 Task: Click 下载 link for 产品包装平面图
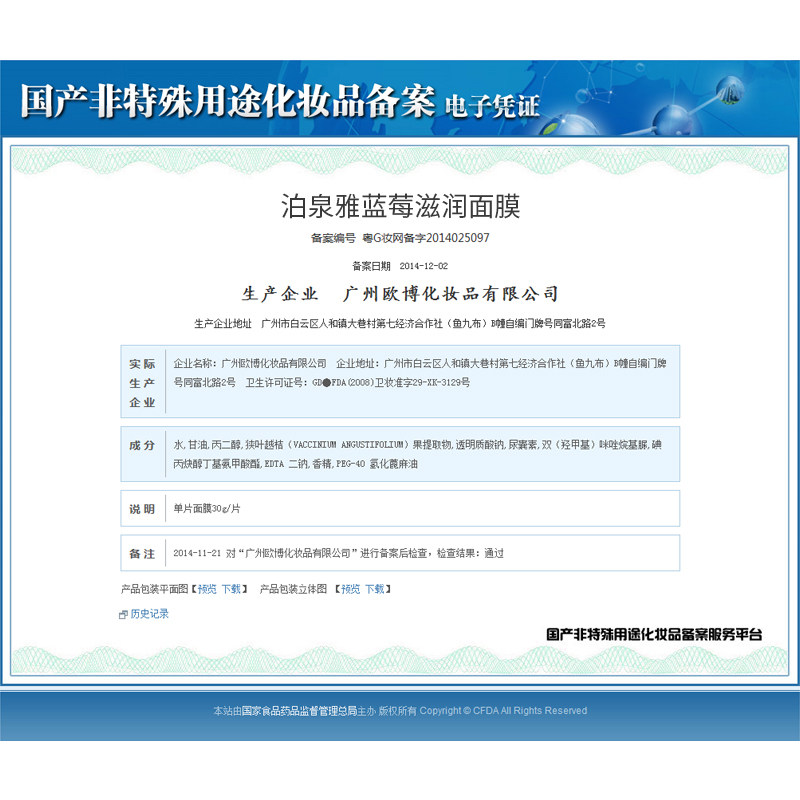coord(231,589)
